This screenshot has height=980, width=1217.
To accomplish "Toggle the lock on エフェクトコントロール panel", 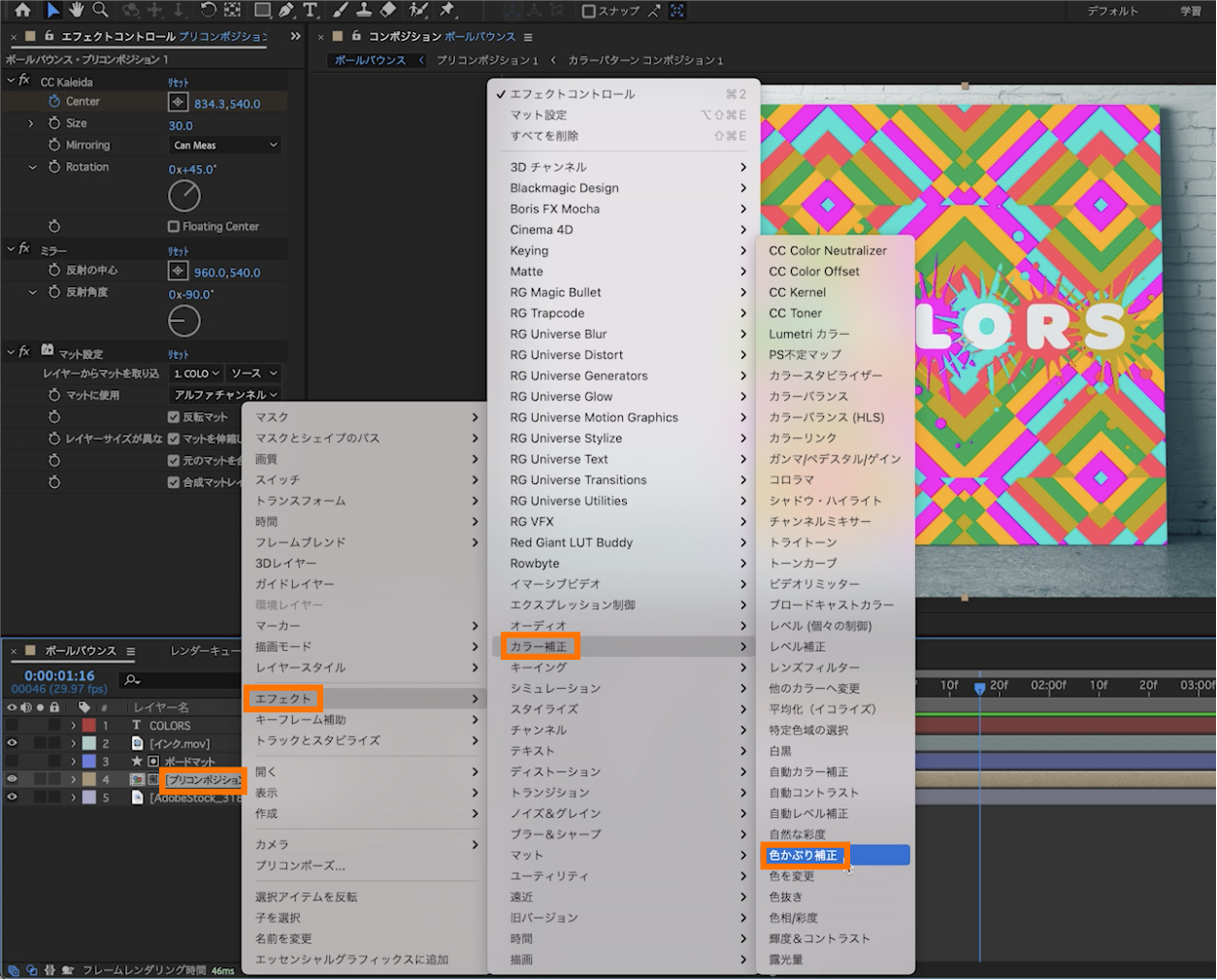I will pos(49,36).
